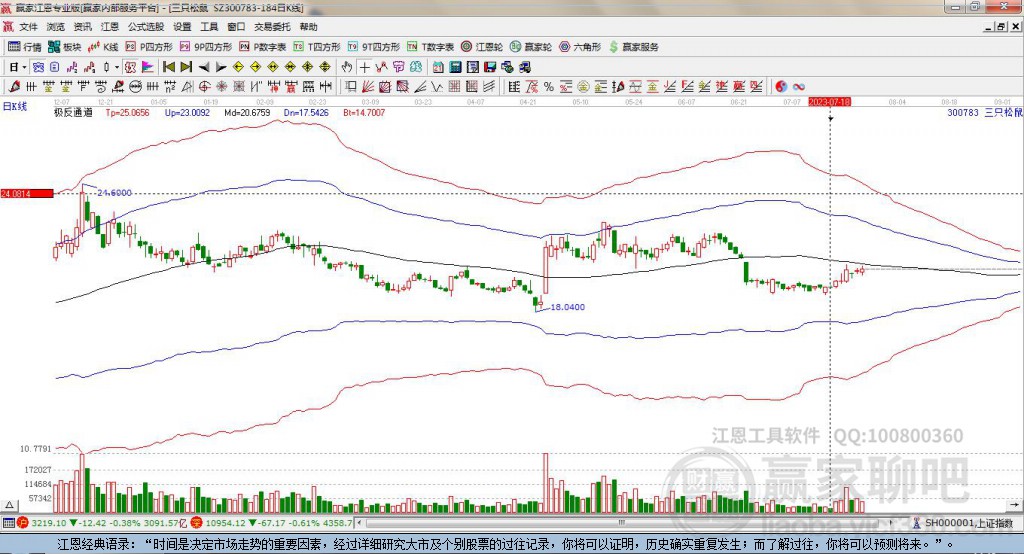Open the calendar date tool icon
Image resolution: width=1024 pixels, height=554 pixels.
tap(438, 67)
